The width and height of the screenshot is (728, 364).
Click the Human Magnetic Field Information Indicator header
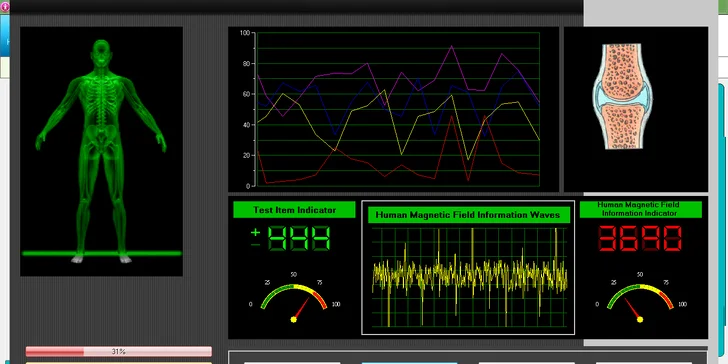pos(640,209)
